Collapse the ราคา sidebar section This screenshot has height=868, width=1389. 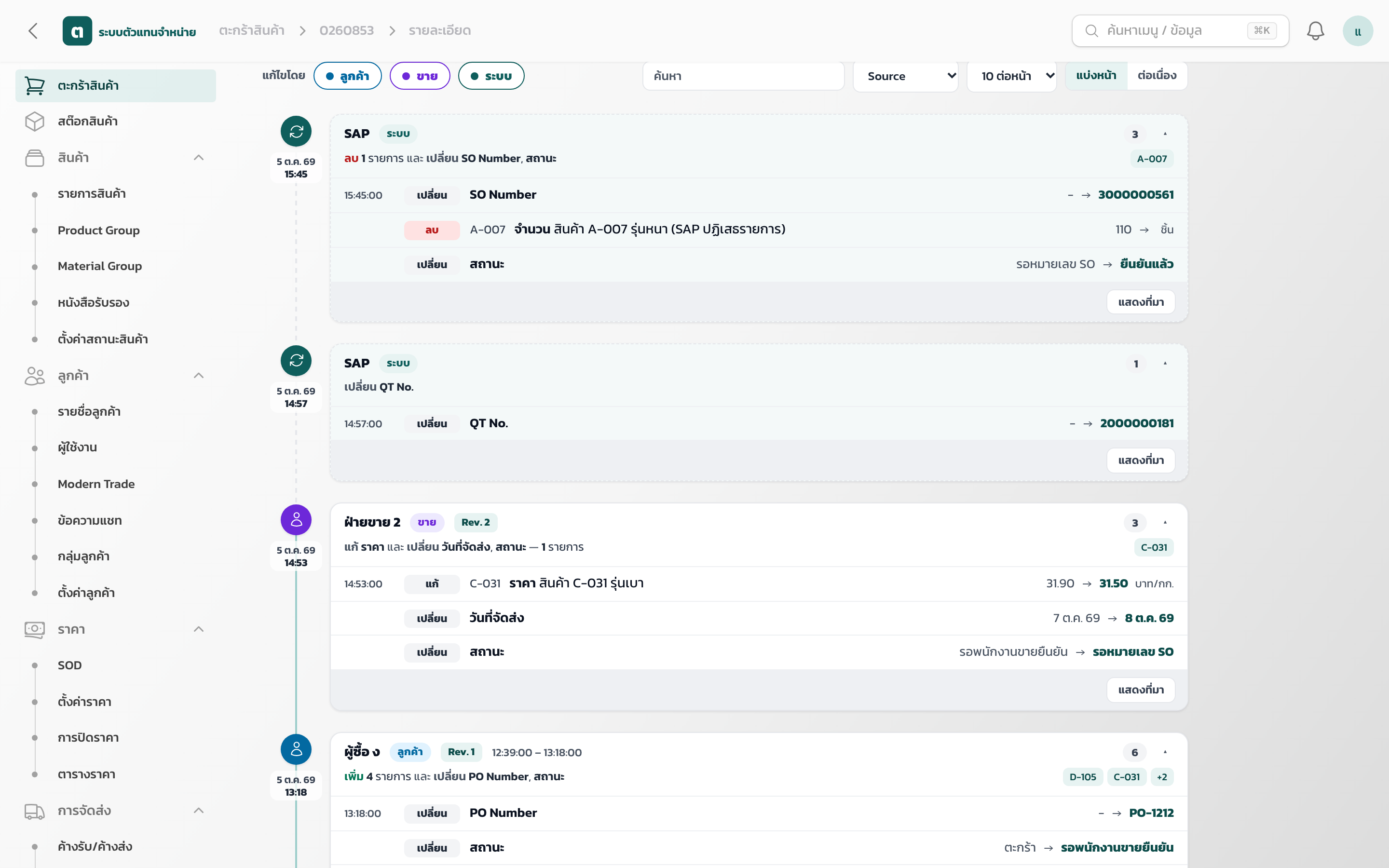[199, 630]
